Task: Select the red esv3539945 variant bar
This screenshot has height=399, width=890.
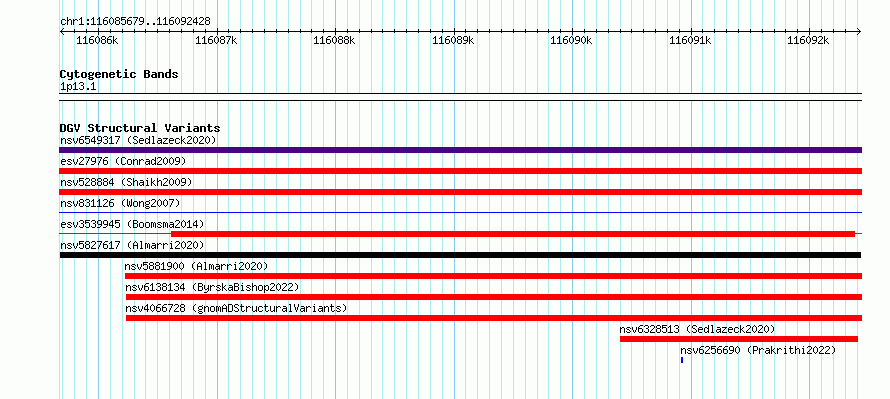Action: pos(513,234)
